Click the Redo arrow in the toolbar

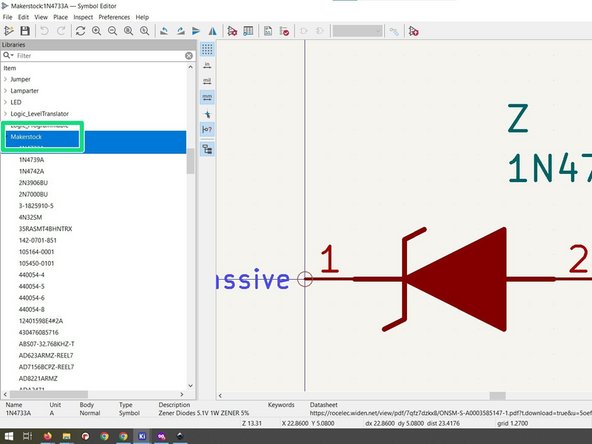(x=61, y=31)
